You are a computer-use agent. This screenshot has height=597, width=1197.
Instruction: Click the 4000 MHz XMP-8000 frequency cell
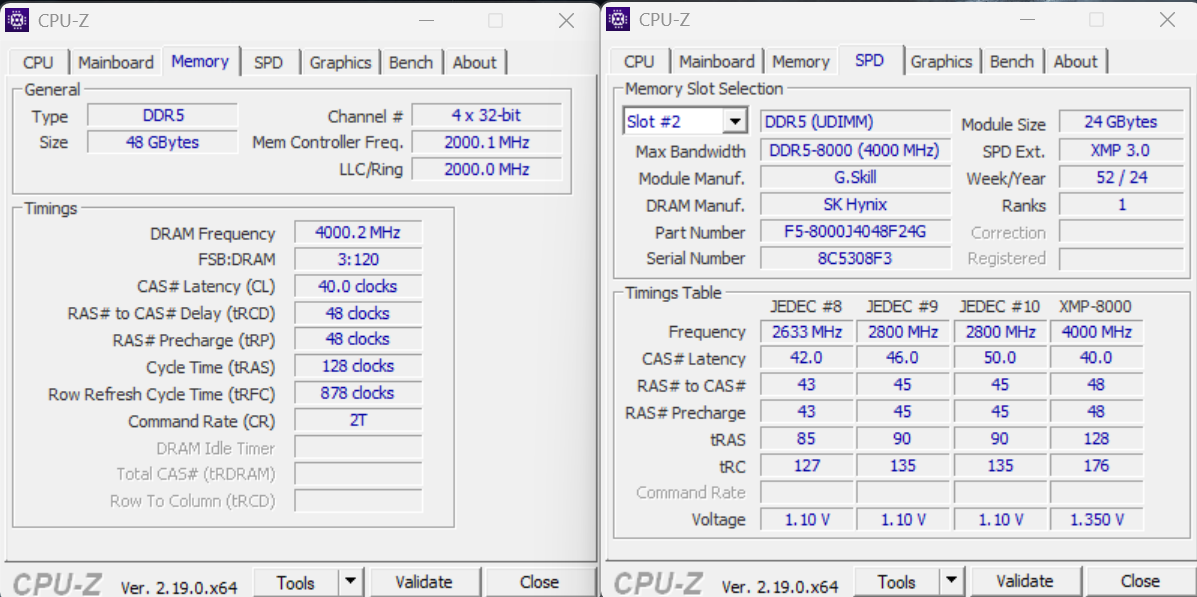(1096, 332)
